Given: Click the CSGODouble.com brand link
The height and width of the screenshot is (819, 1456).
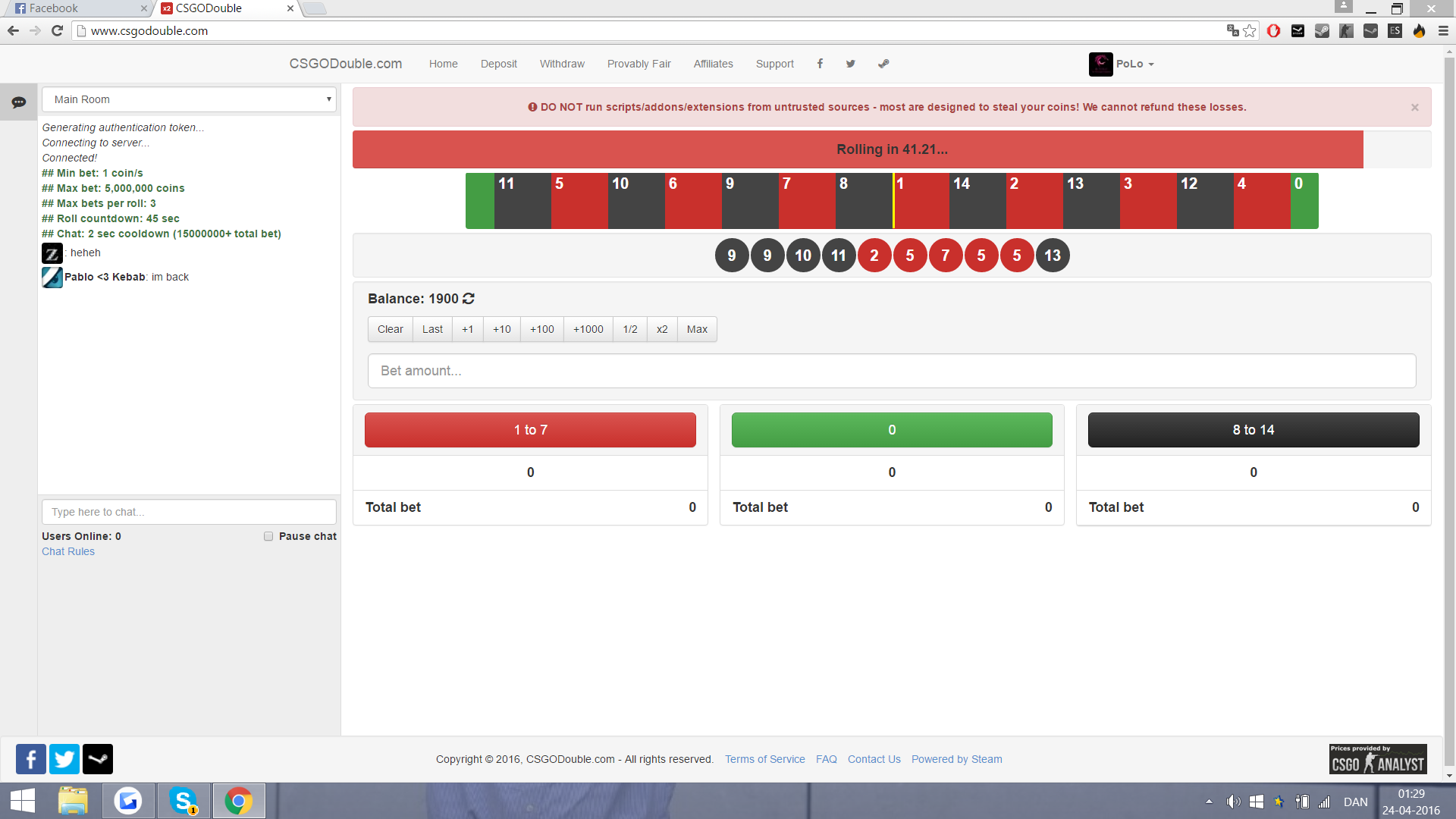Looking at the screenshot, I should tap(346, 64).
